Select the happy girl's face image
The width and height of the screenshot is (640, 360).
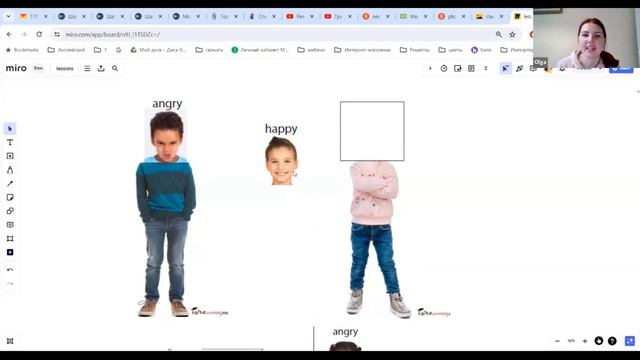pyautogui.click(x=281, y=161)
